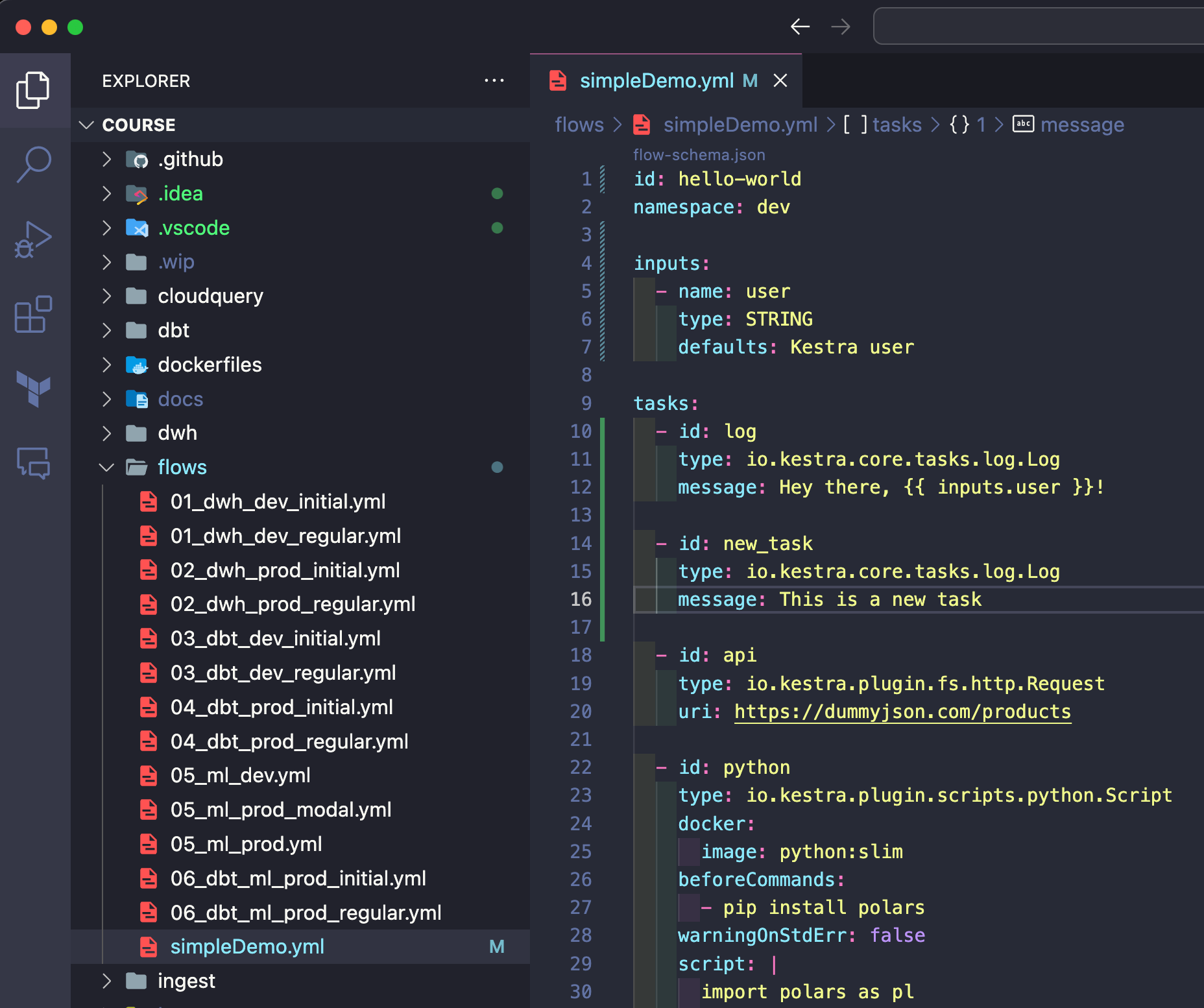Click the back navigation arrow in the title bar

coord(800,27)
